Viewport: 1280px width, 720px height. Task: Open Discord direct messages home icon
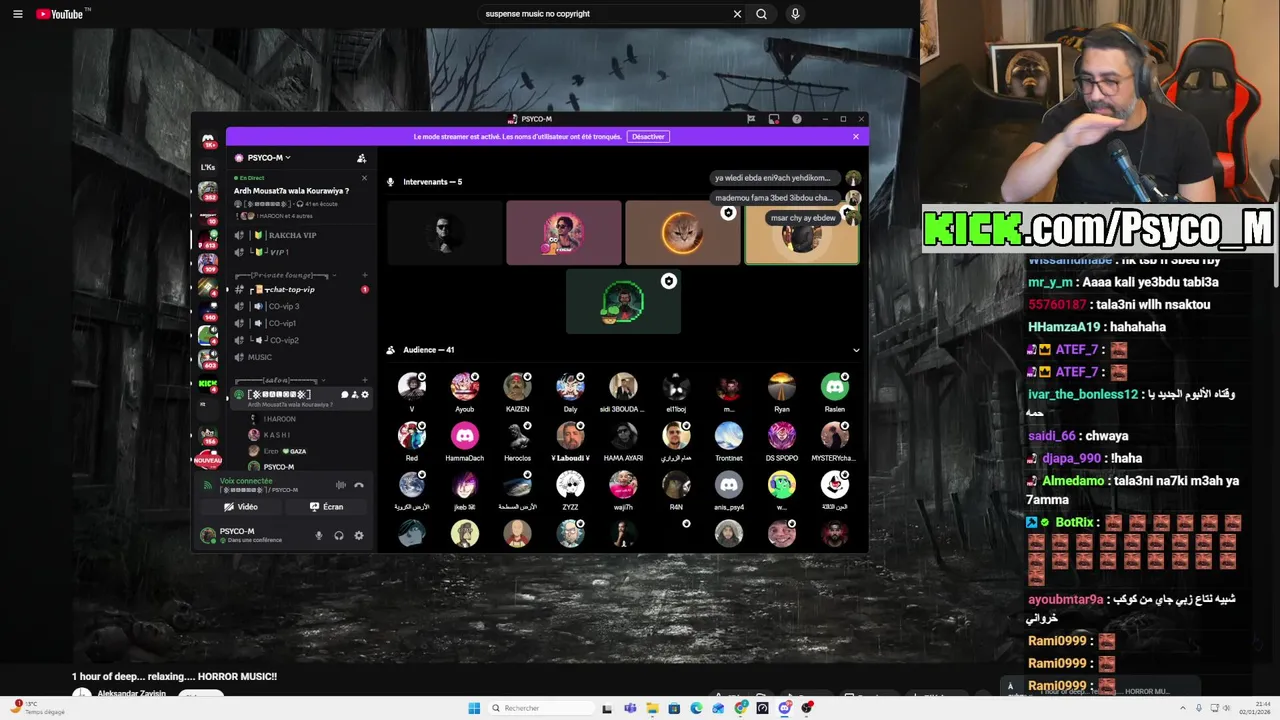click(208, 141)
